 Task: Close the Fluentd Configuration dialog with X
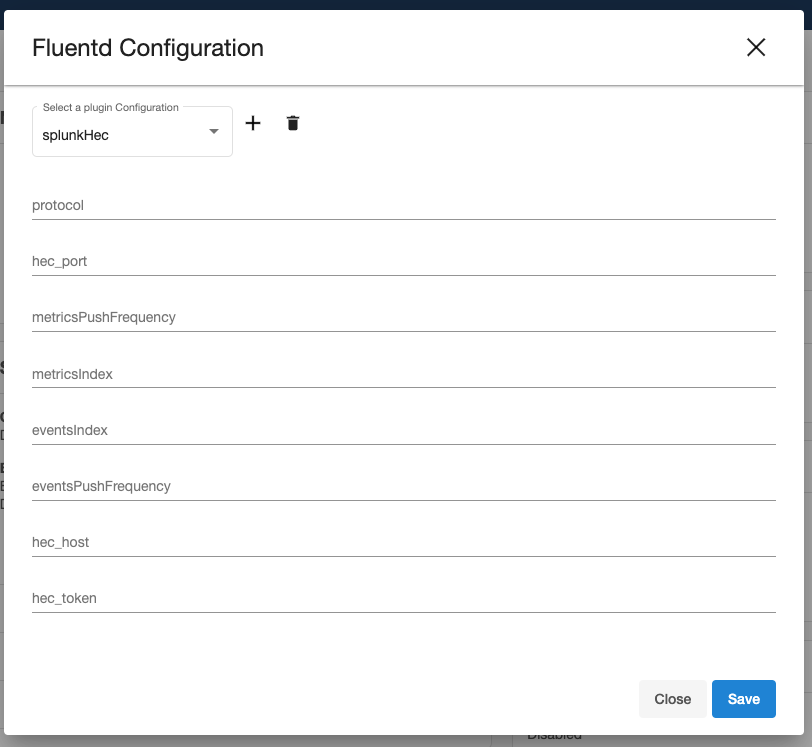click(x=756, y=47)
